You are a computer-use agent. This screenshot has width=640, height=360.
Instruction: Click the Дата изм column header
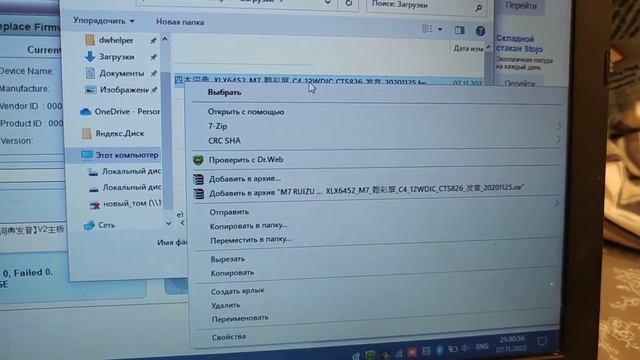(468, 49)
